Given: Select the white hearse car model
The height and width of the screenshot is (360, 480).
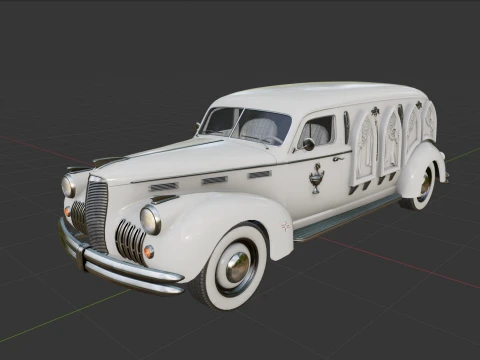Looking at the screenshot, I should tap(253, 196).
